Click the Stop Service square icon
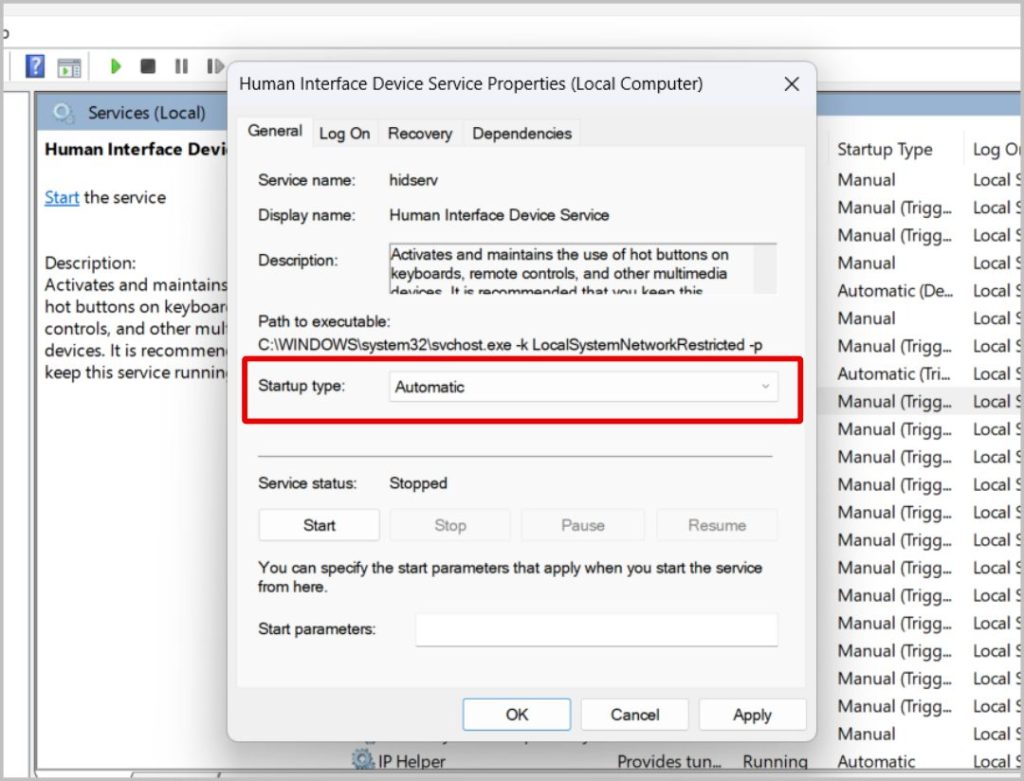1024x781 pixels. tap(148, 66)
